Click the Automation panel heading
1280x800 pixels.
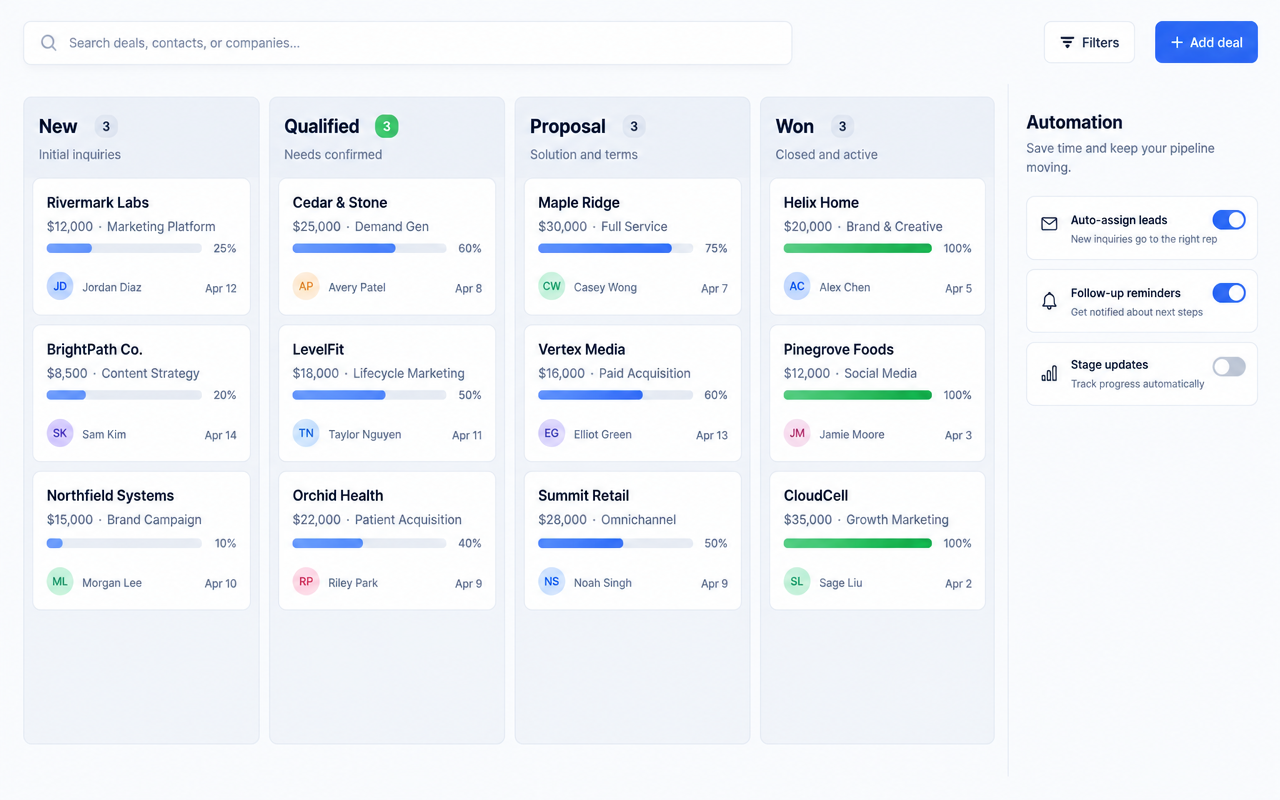(1074, 122)
